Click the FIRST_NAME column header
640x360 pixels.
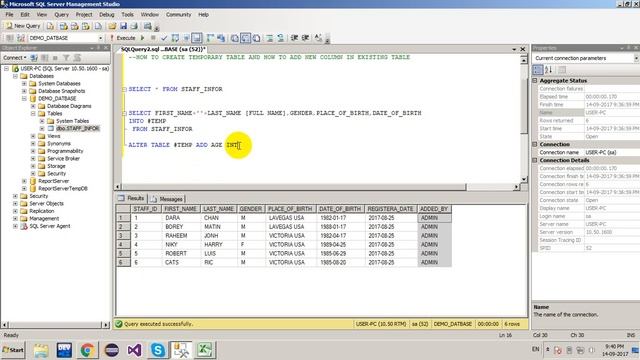[x=180, y=209]
